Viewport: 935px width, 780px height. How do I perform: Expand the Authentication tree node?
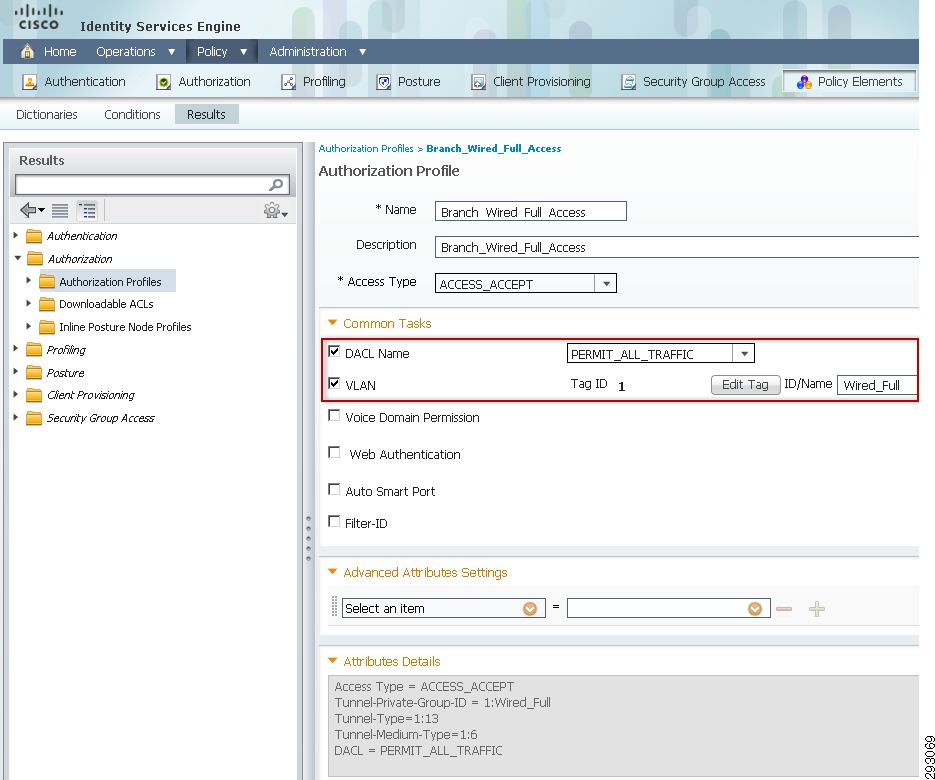tap(16, 236)
